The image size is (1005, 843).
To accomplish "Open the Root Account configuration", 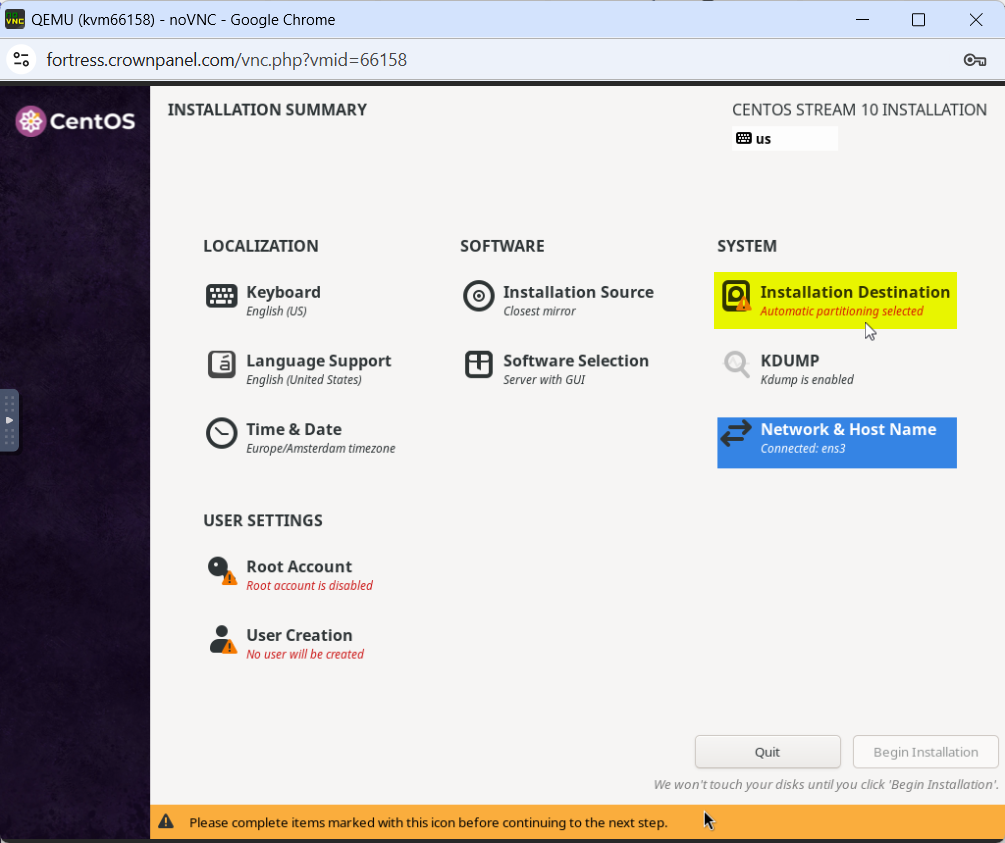I will click(x=290, y=575).
